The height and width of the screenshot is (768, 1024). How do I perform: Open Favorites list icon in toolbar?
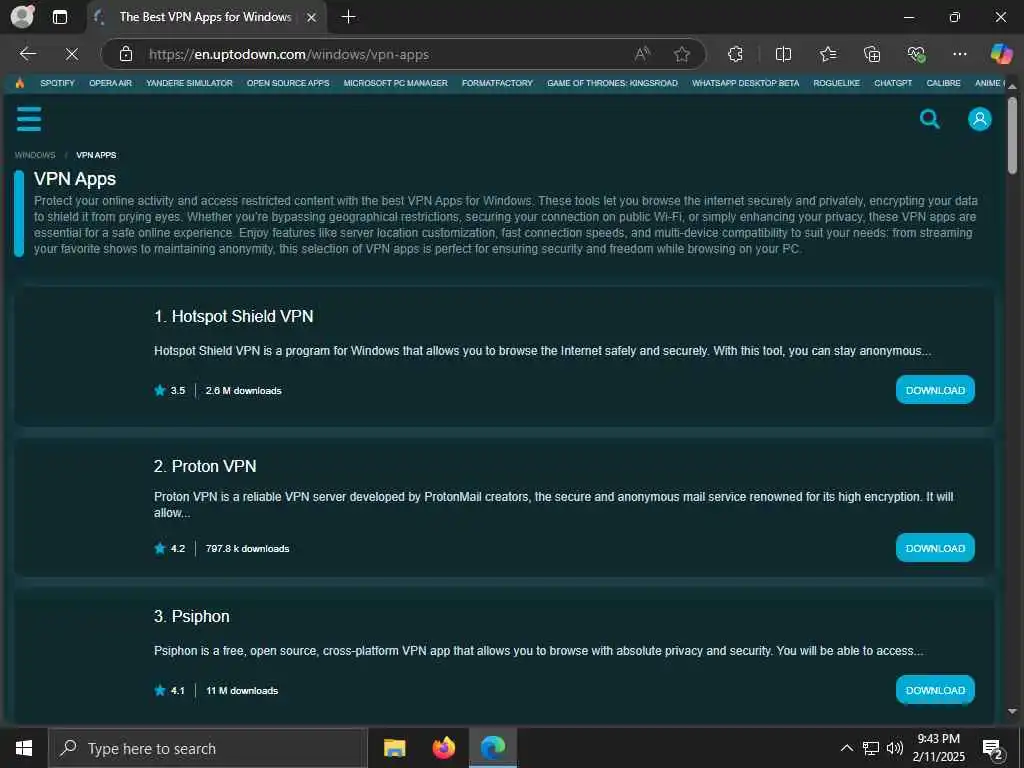point(827,54)
